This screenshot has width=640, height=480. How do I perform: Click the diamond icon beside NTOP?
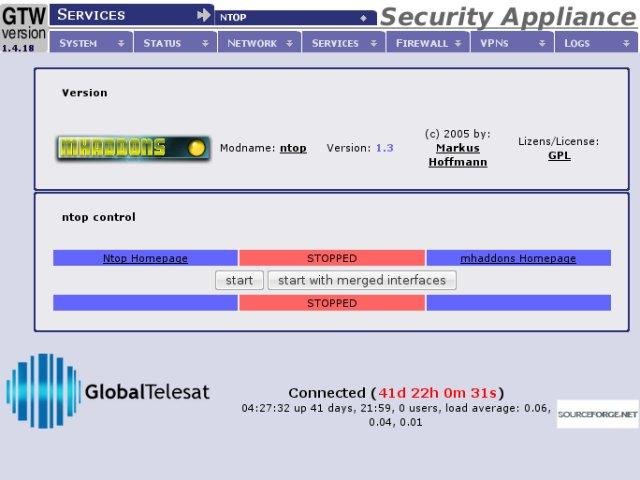(363, 18)
